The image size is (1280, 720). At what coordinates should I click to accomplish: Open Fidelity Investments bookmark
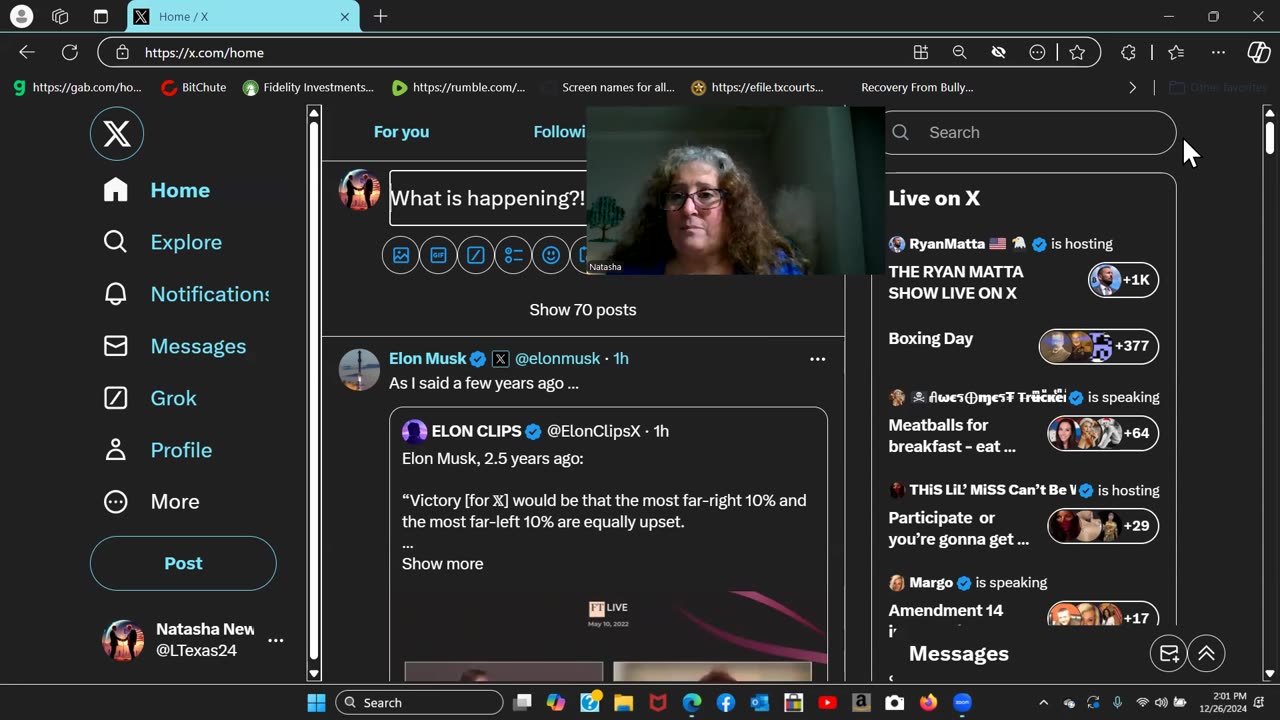308,87
